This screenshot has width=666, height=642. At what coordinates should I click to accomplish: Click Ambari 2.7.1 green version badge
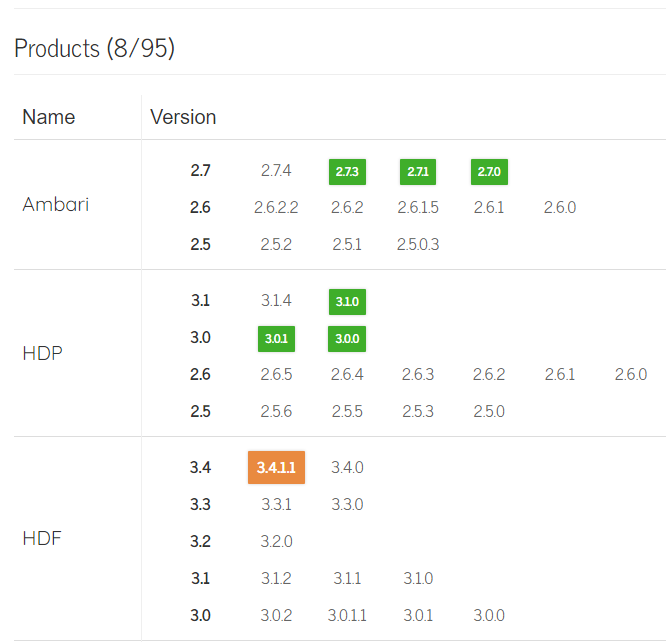[x=418, y=172]
